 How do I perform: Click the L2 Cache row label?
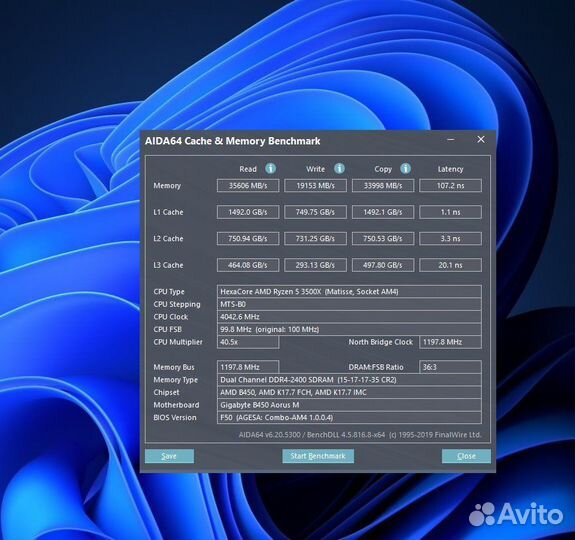pyautogui.click(x=168, y=239)
